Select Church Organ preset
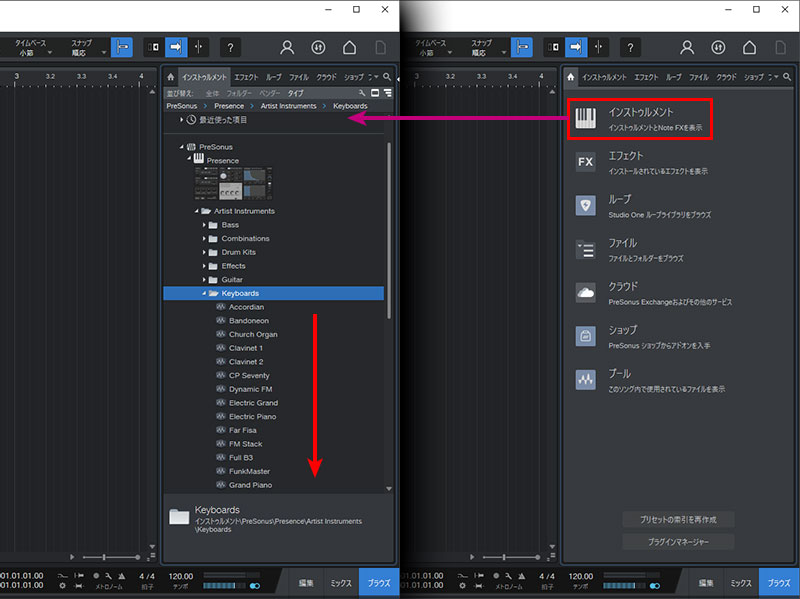Image resolution: width=800 pixels, height=599 pixels. [x=253, y=335]
